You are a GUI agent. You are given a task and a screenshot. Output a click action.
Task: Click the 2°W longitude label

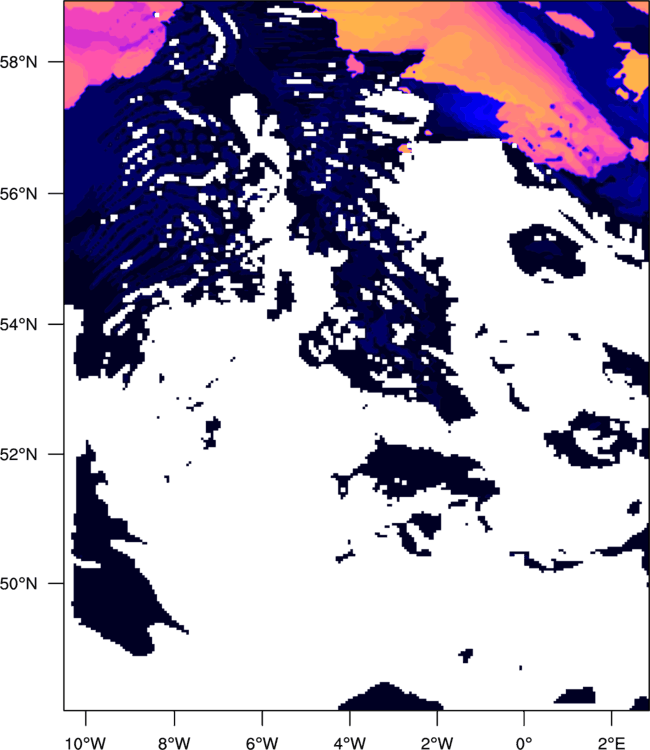pos(437,743)
